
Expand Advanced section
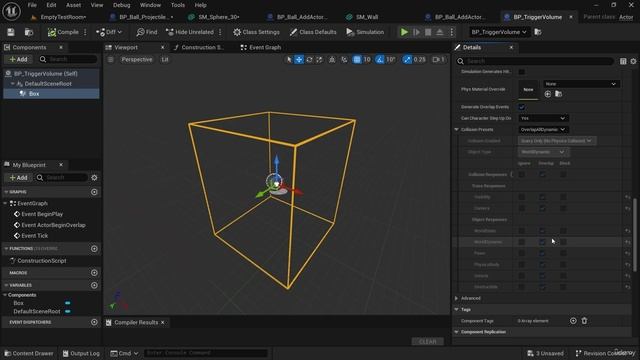coord(457,298)
